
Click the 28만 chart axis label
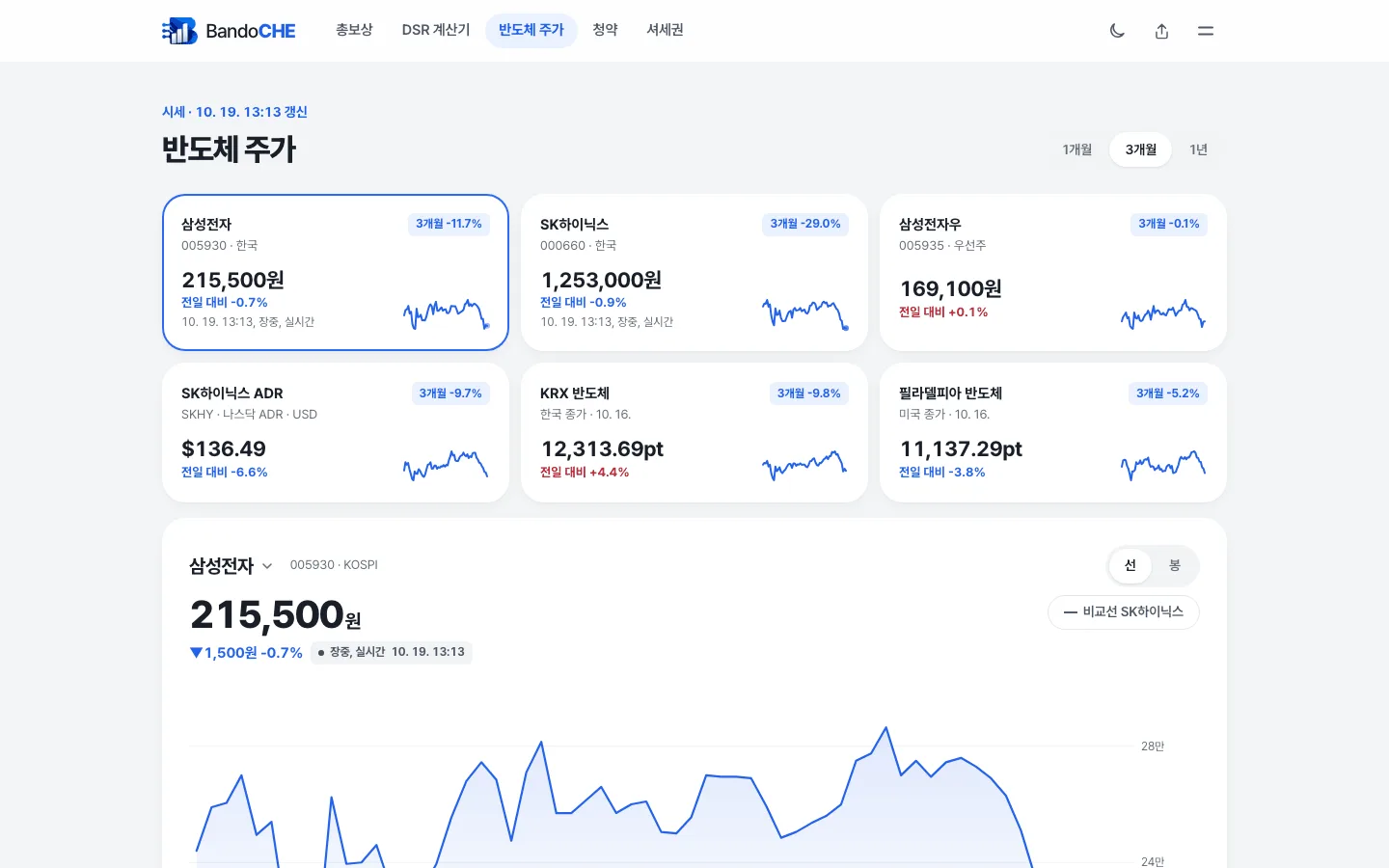(x=1153, y=746)
